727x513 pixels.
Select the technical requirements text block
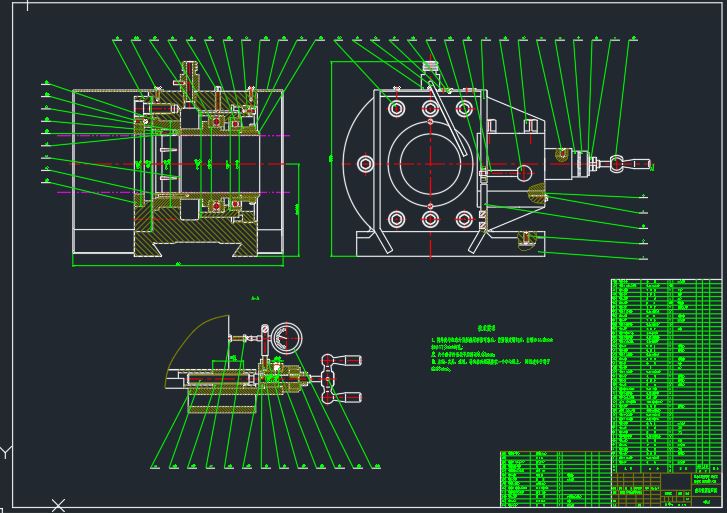pos(491,350)
